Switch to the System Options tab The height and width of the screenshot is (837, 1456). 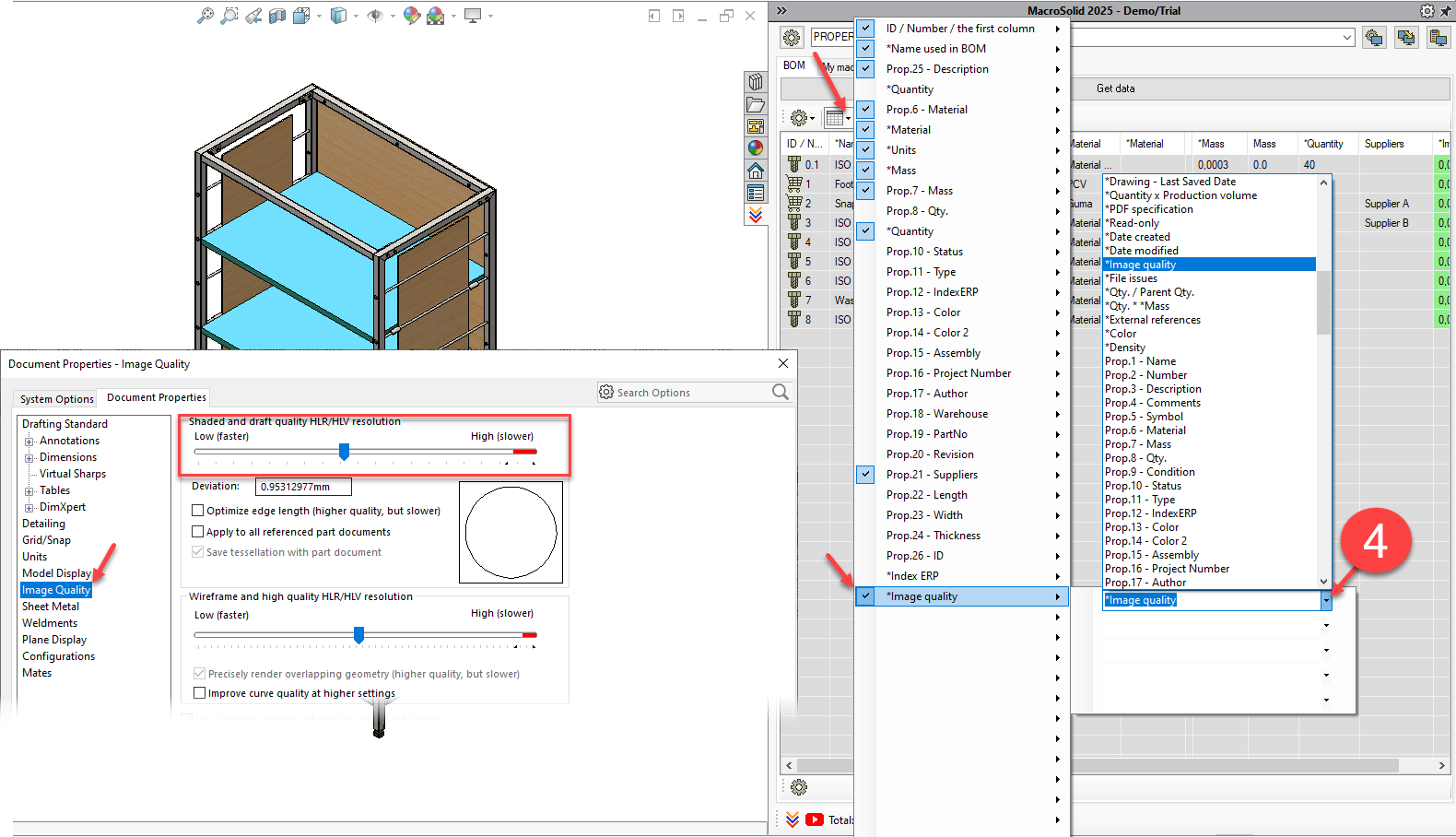(x=57, y=399)
